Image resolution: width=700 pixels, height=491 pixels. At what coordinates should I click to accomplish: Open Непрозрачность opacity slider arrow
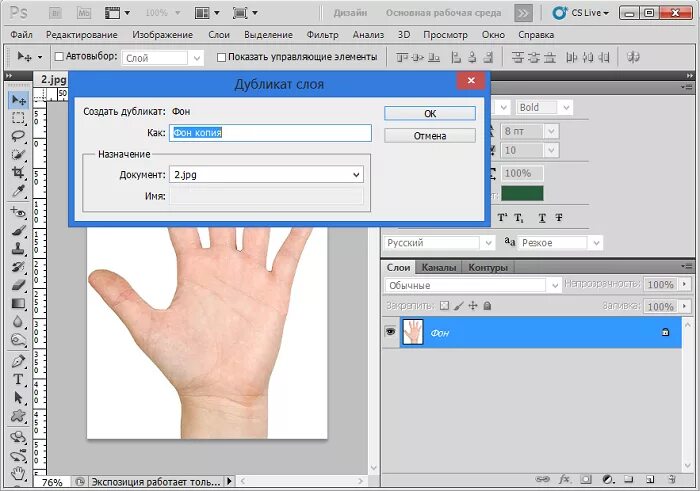coord(684,284)
